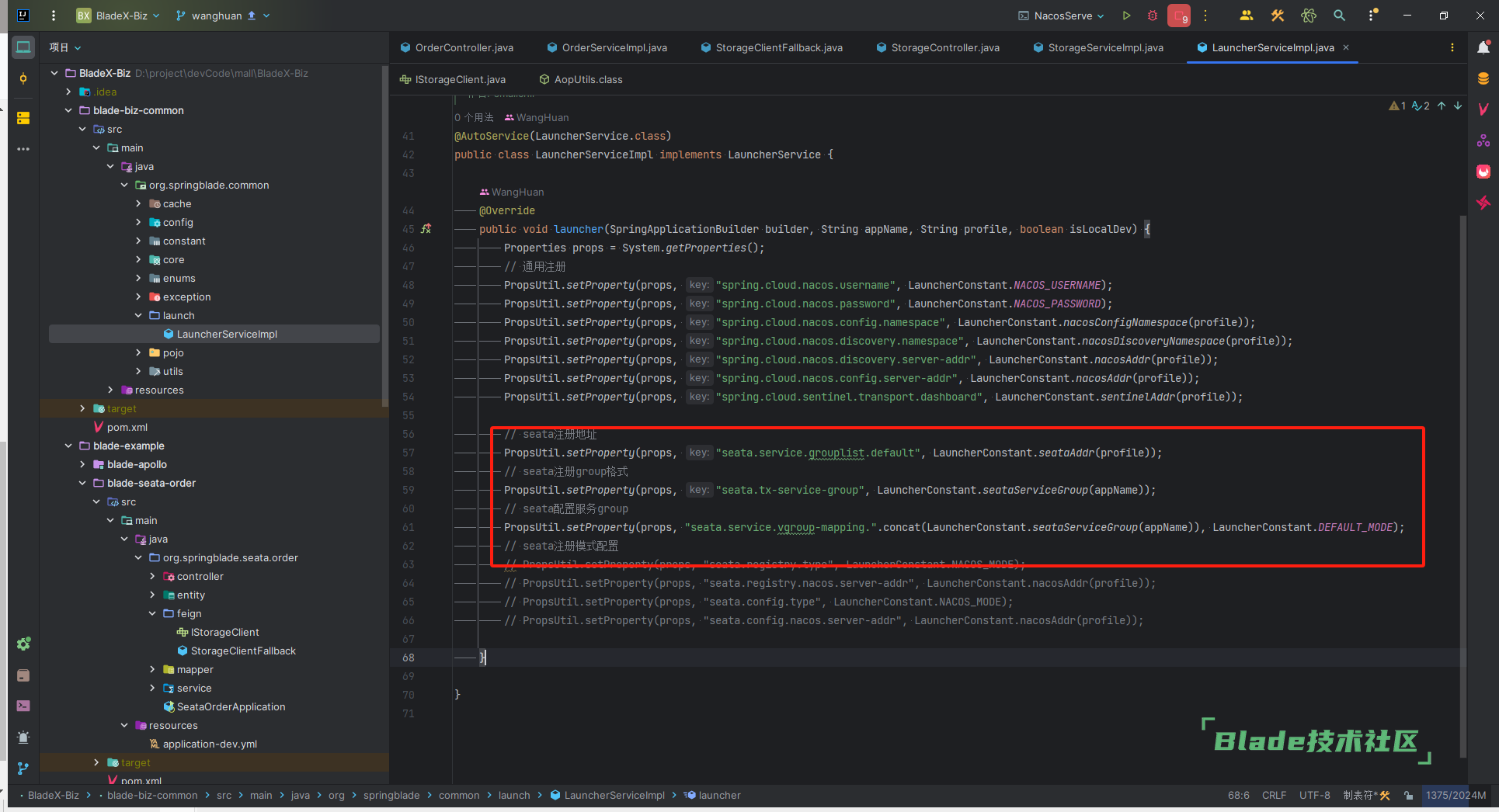Show more tool windows ellipsis
This screenshot has height=812, width=1499.
click(x=23, y=149)
